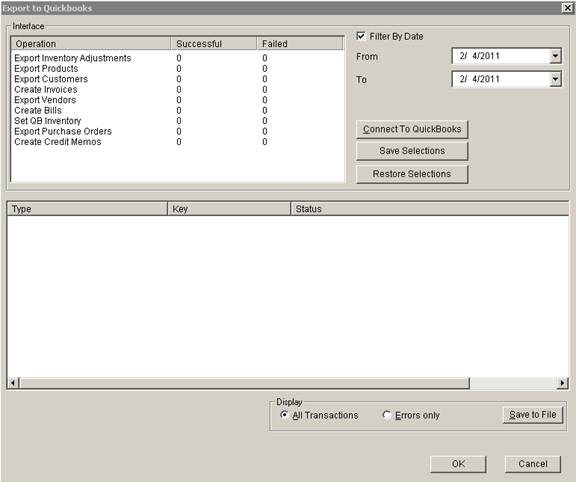Select the Errors only radio button
The image size is (576, 482).
click(386, 415)
